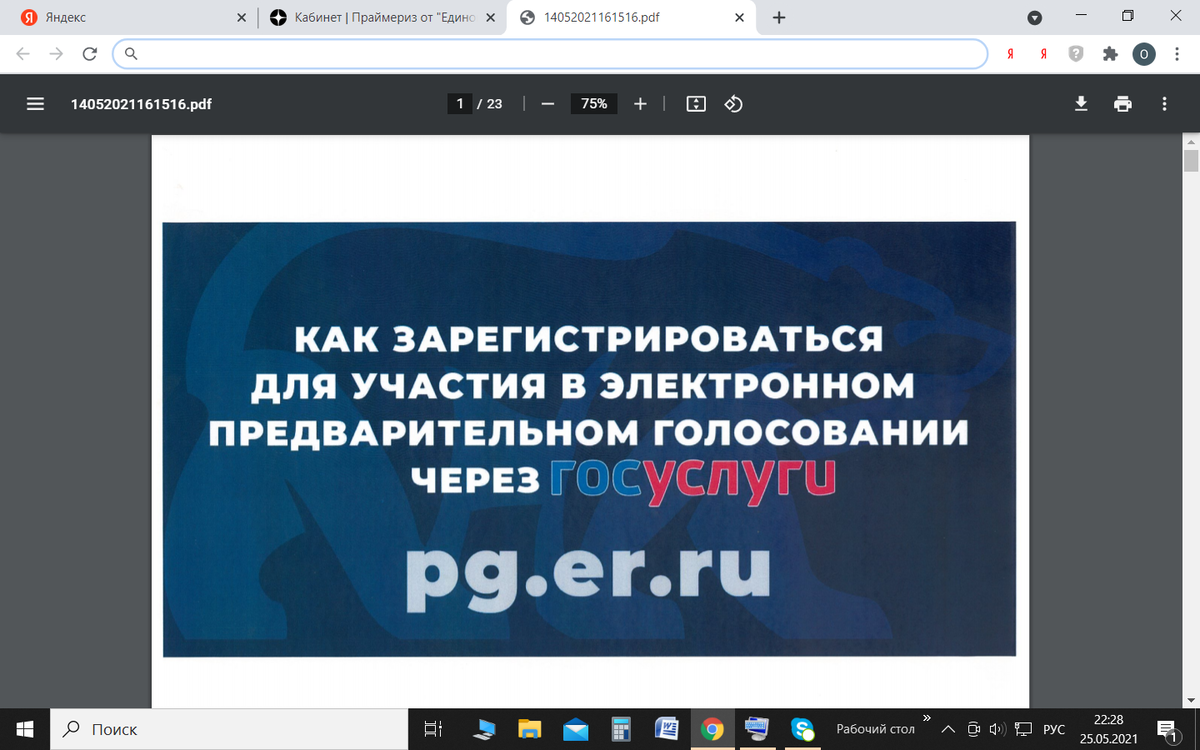Click the Chrome icon on the taskbar
This screenshot has width=1200, height=750.
point(712,729)
